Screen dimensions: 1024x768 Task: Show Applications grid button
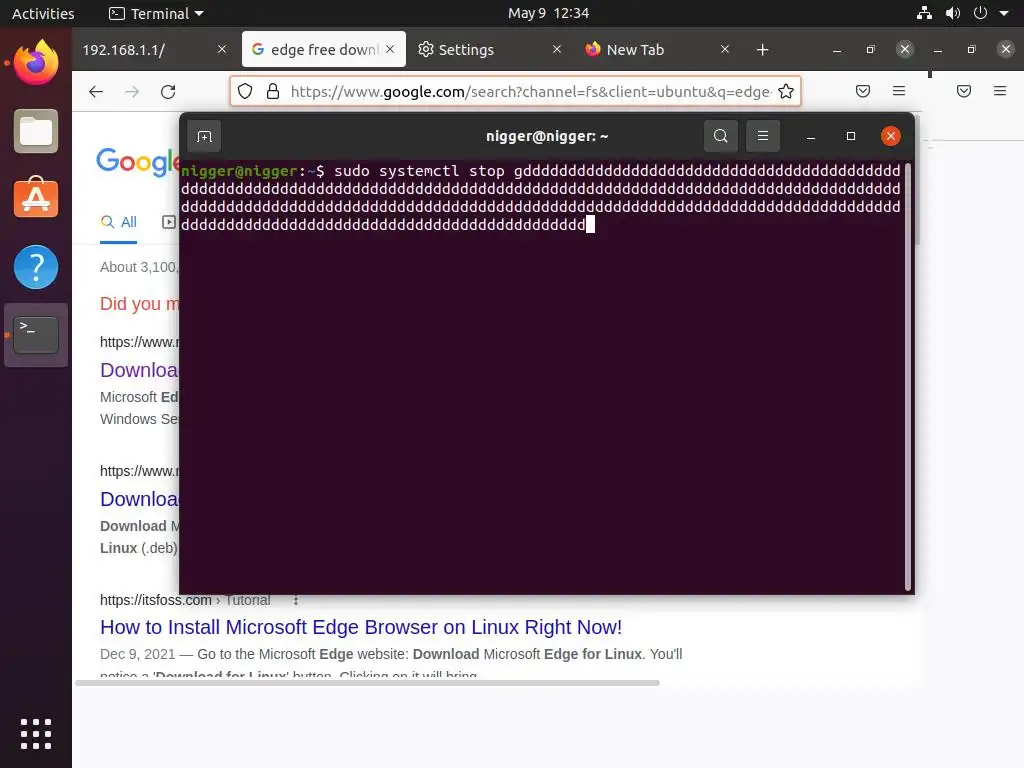click(36, 733)
